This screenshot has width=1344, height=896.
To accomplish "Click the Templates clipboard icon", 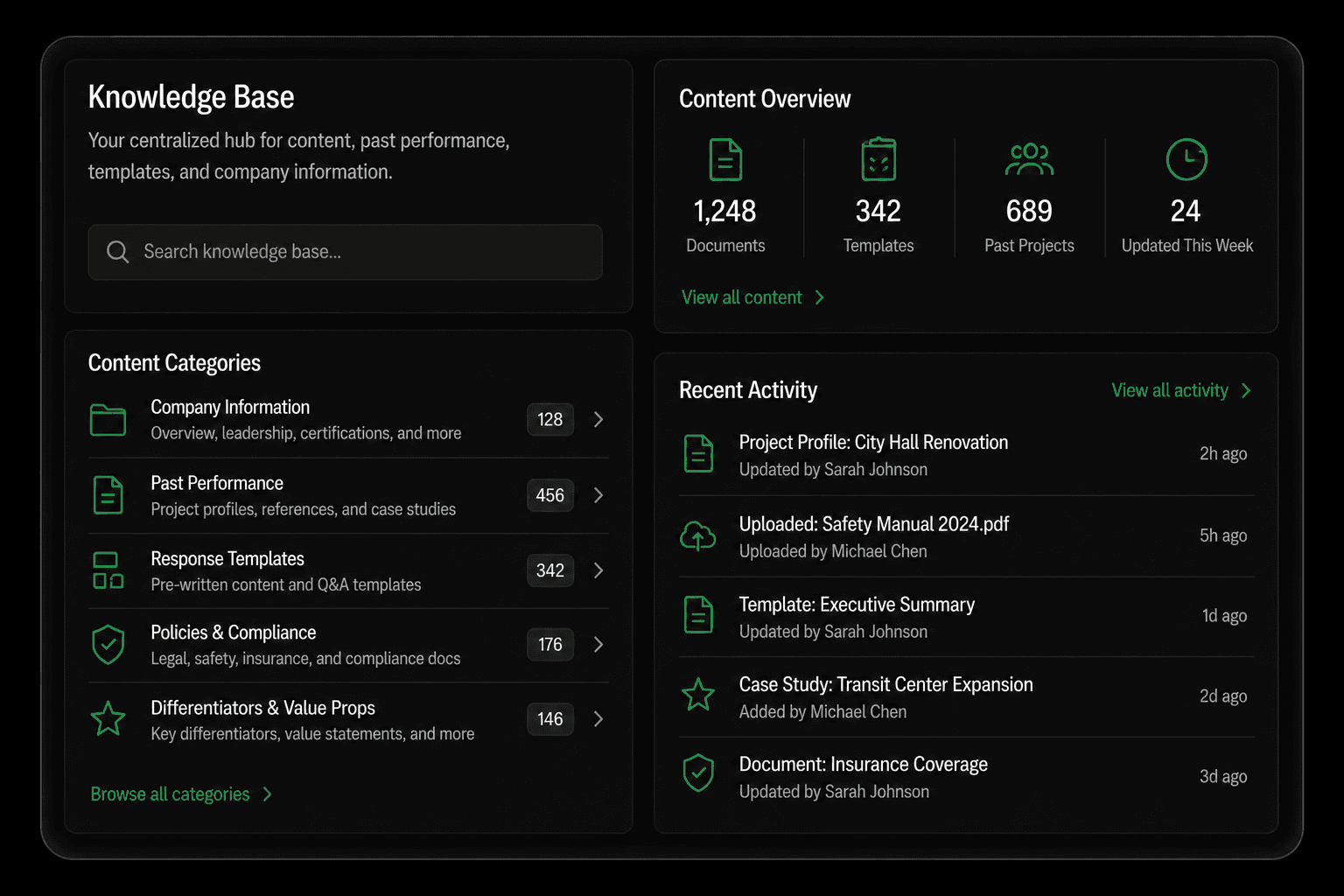I will click(878, 159).
